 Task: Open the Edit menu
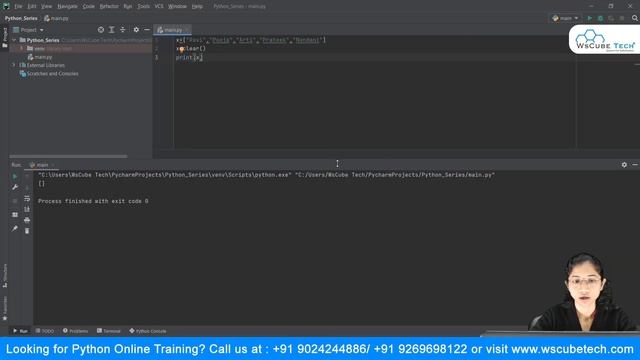click(32, 6)
